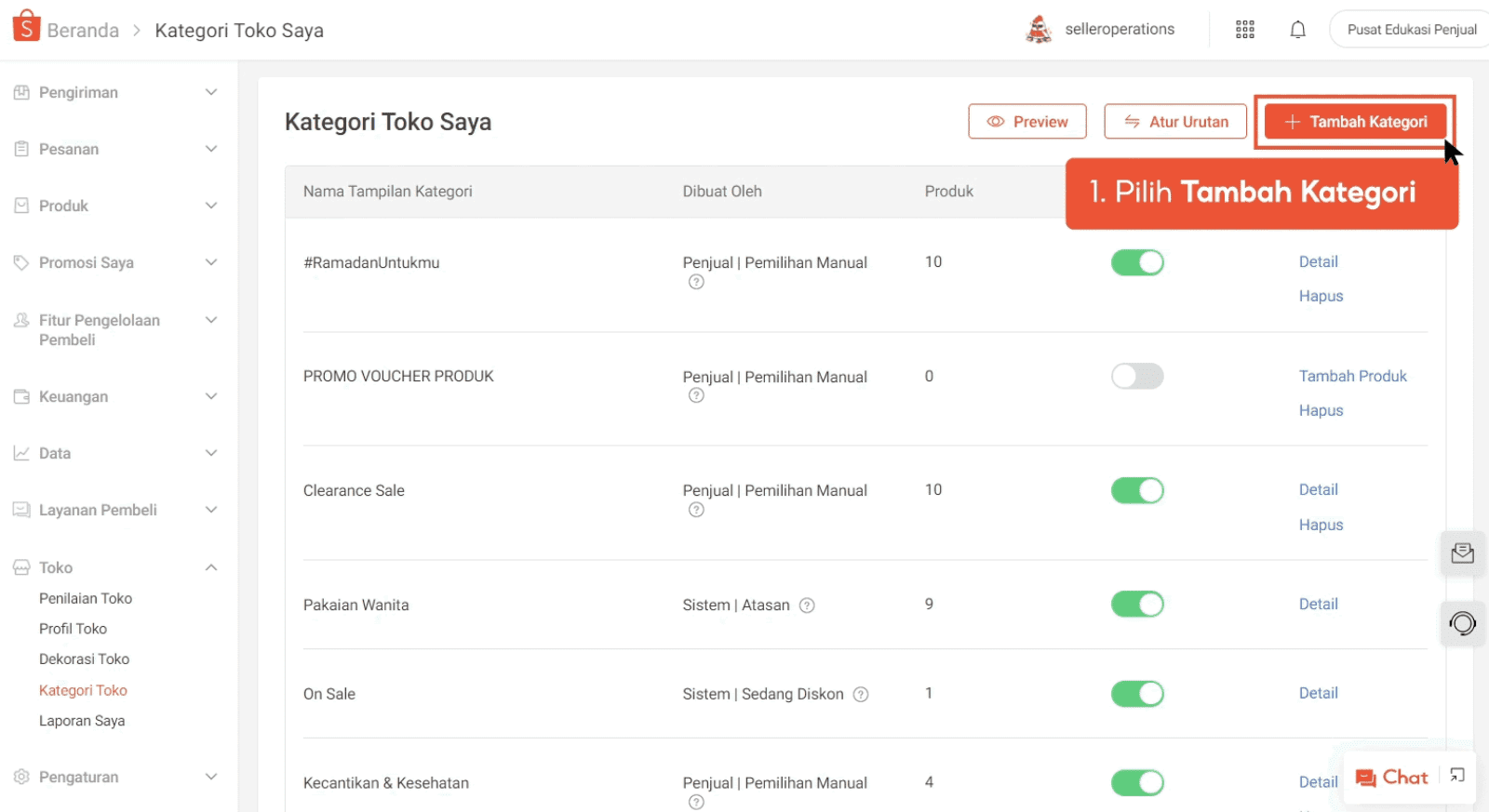Expand the Layanan Pembeli chevron

(x=211, y=510)
